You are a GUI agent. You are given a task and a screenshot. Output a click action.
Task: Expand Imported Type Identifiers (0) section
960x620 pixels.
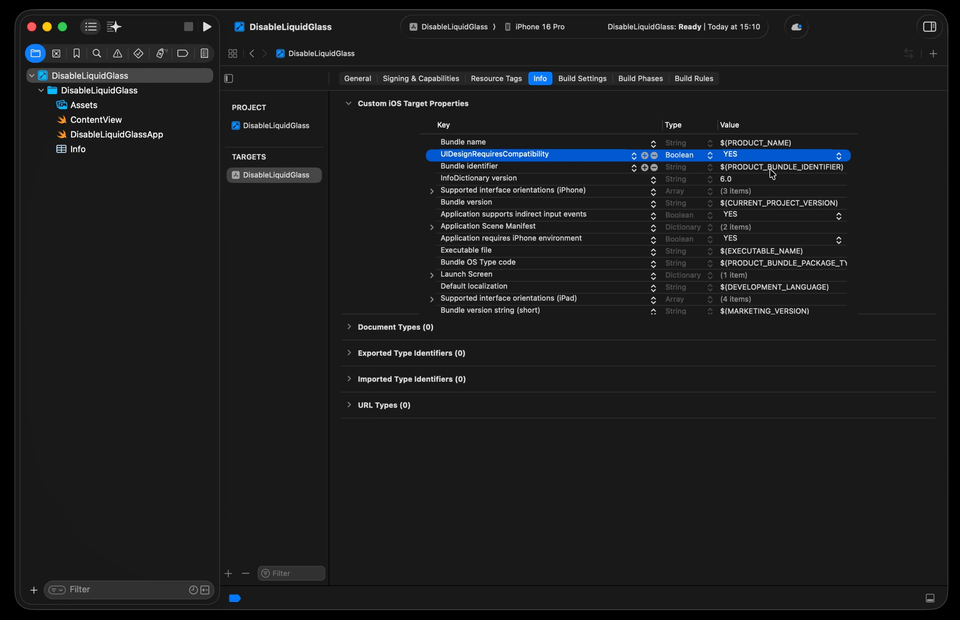(x=349, y=379)
